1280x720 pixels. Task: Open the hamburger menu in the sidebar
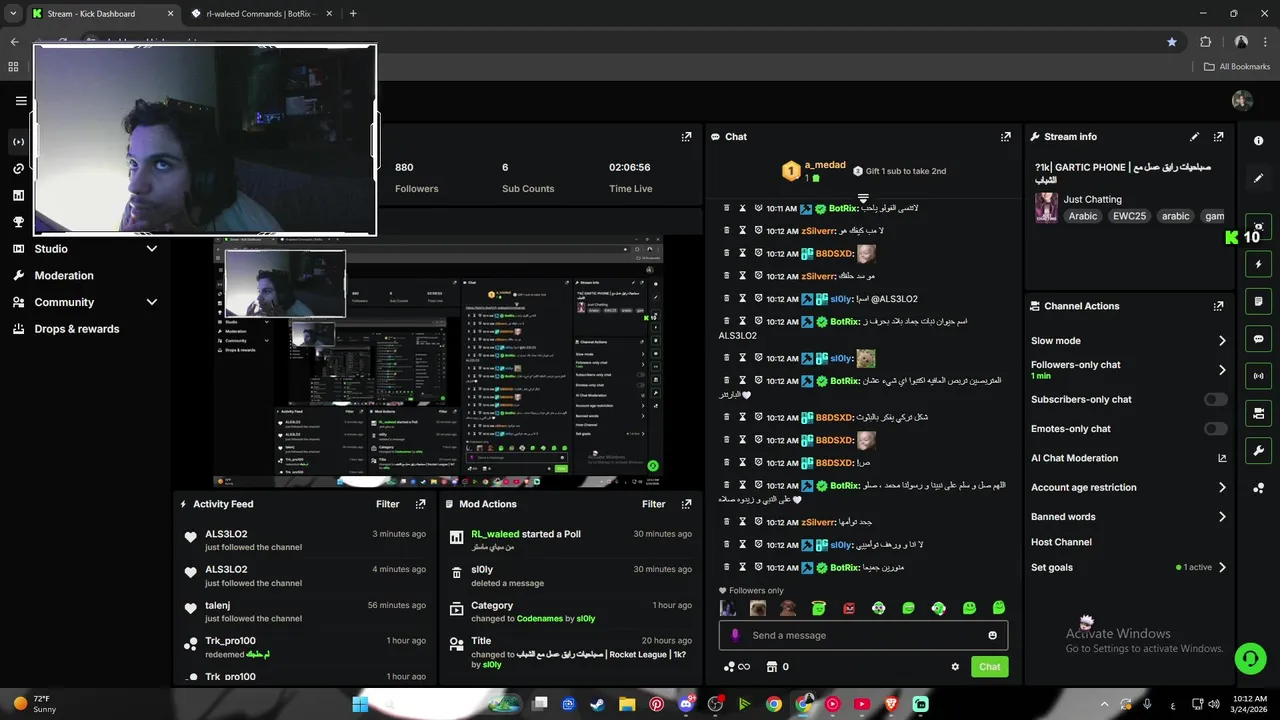pos(21,101)
